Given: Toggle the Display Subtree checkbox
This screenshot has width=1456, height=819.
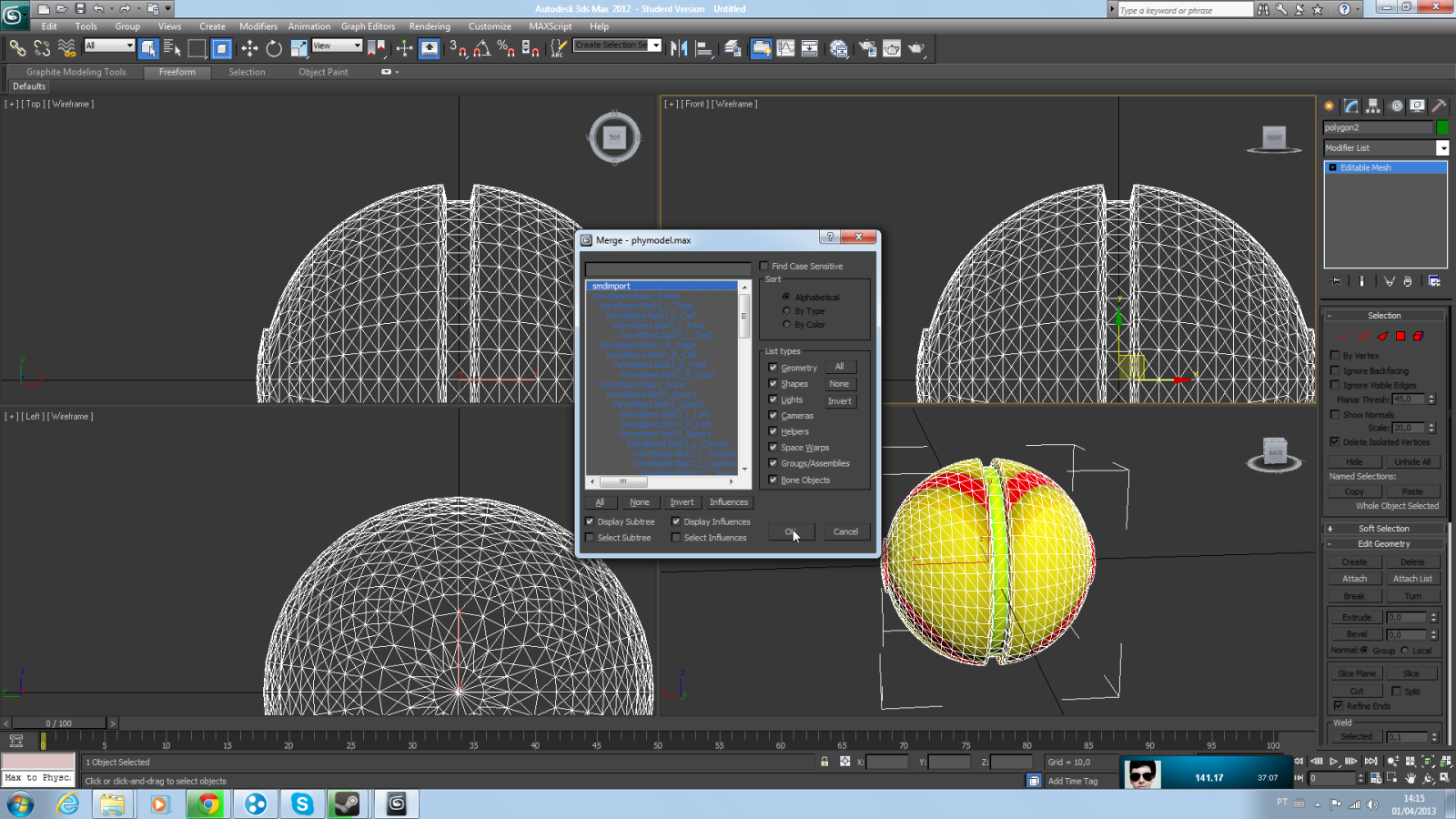Looking at the screenshot, I should 590,521.
